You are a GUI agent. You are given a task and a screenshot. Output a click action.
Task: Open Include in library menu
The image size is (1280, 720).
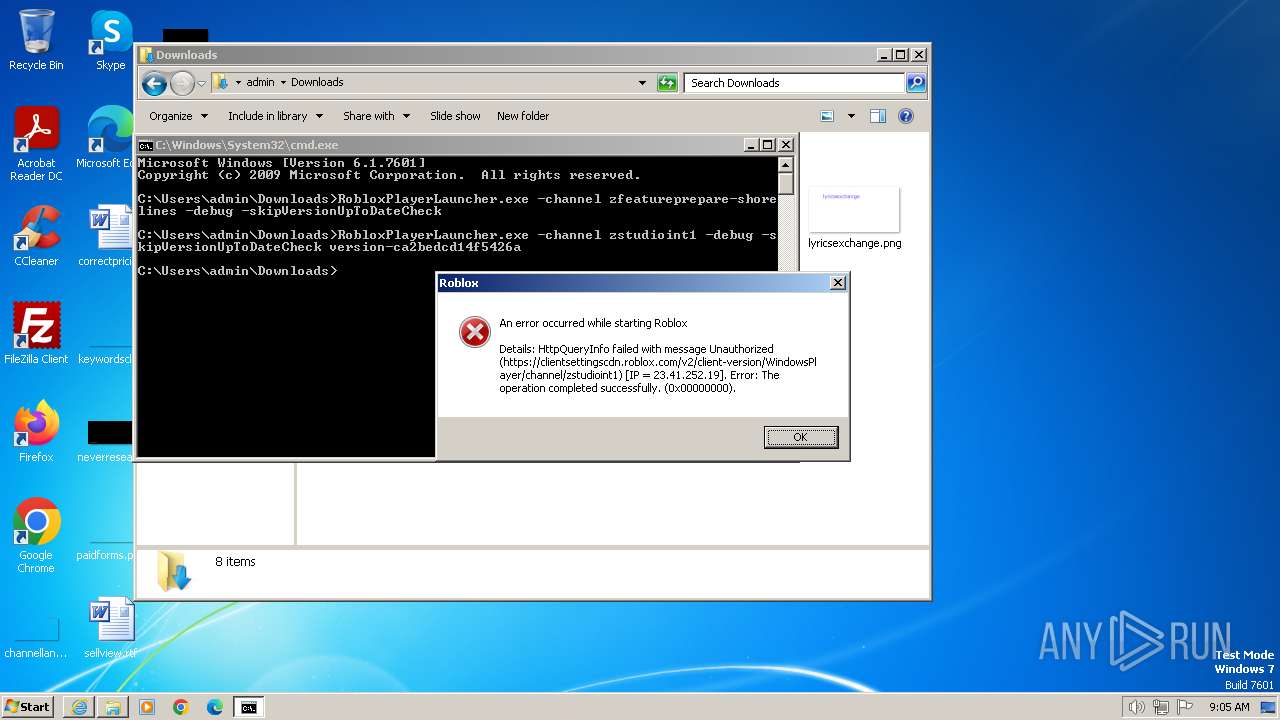(x=276, y=116)
